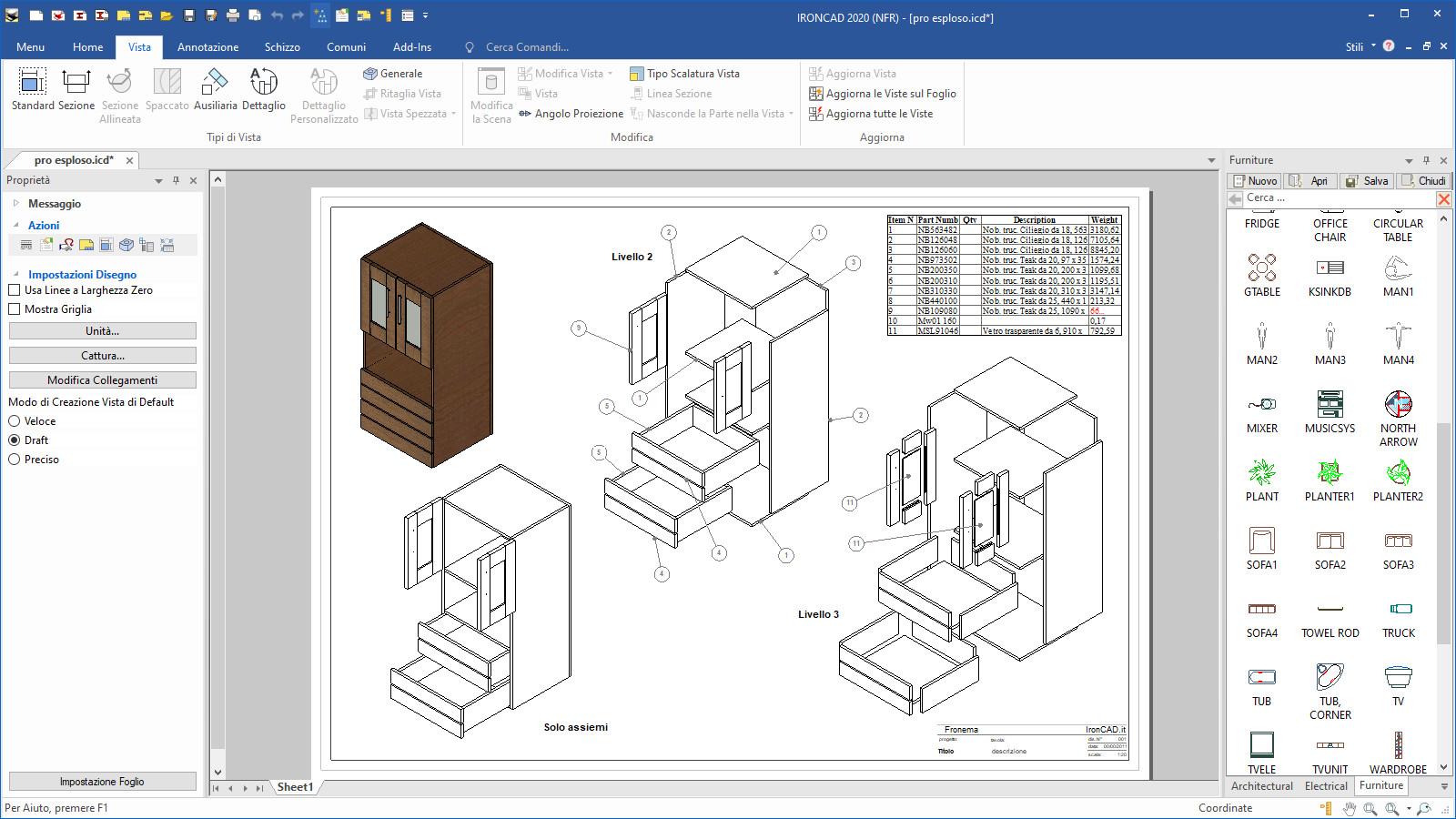Switch to the Architectural catalog tab
1456x819 pixels.
point(1261,786)
